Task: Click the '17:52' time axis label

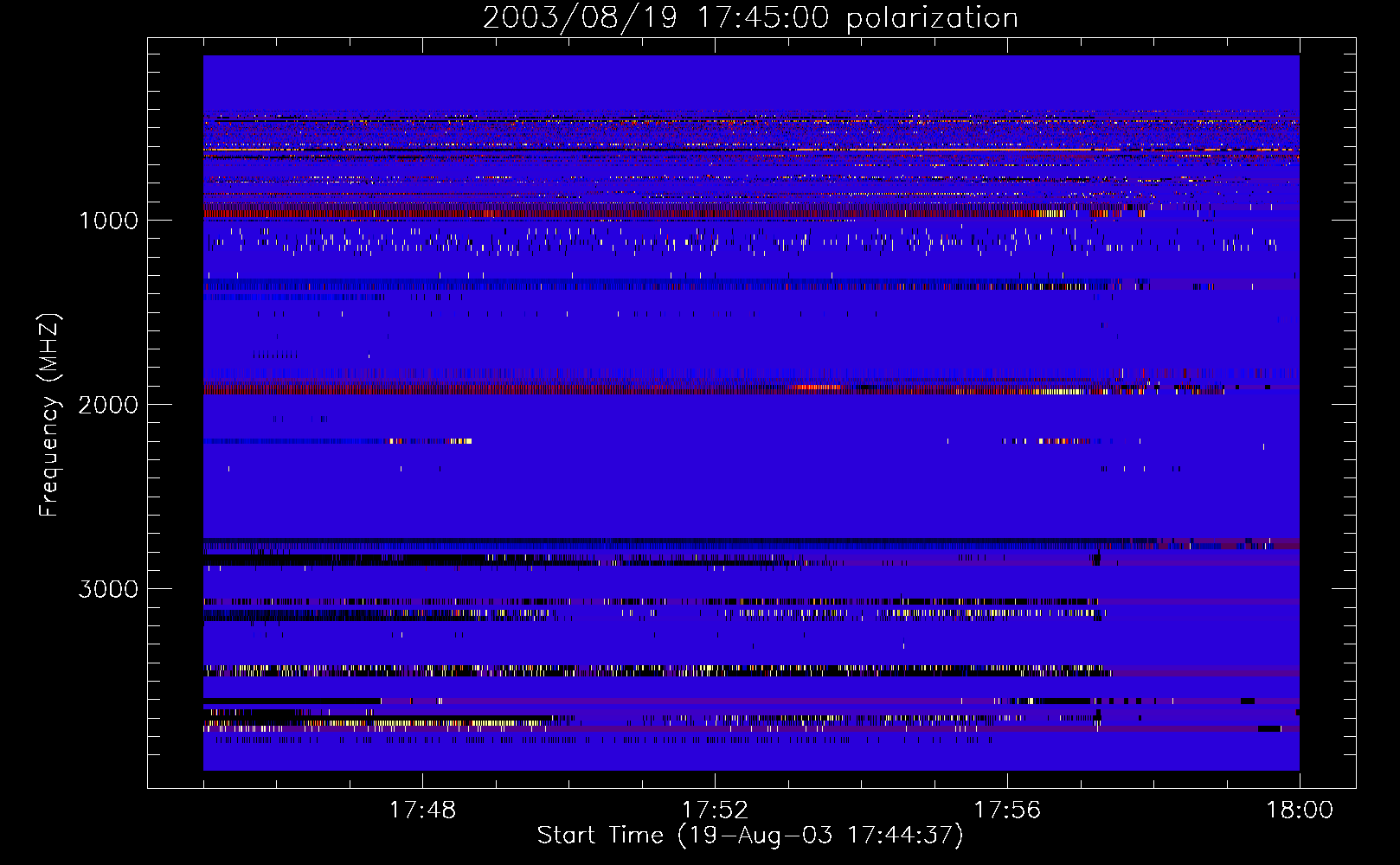Action: (x=715, y=811)
